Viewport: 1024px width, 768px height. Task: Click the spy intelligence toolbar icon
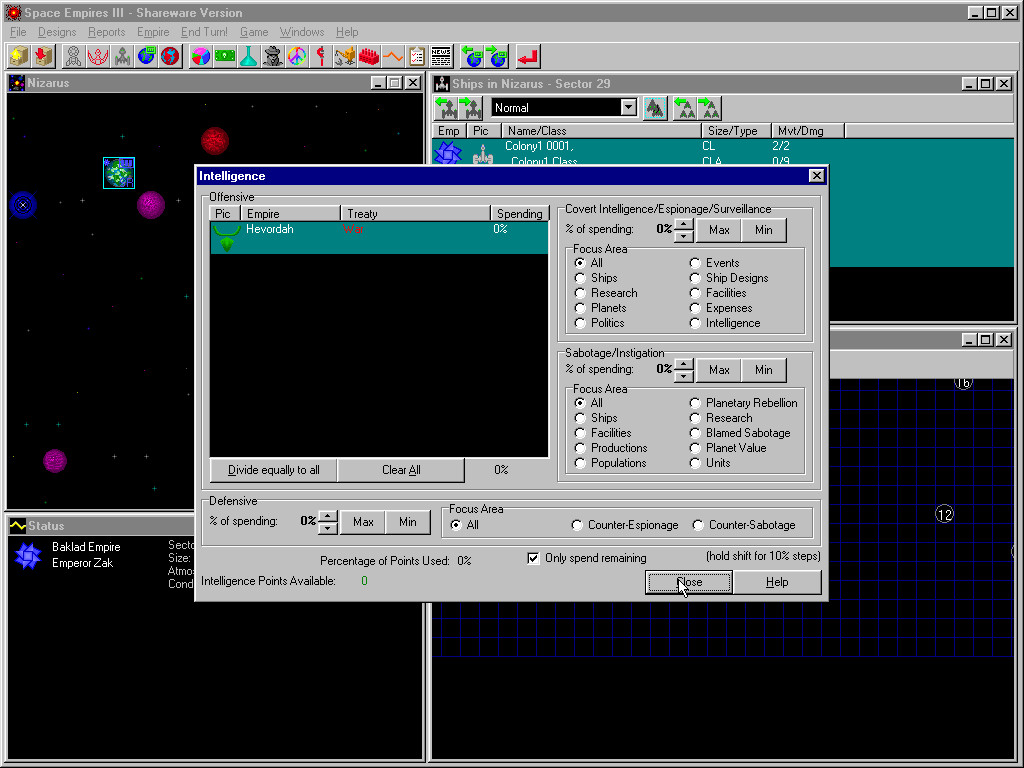(273, 56)
